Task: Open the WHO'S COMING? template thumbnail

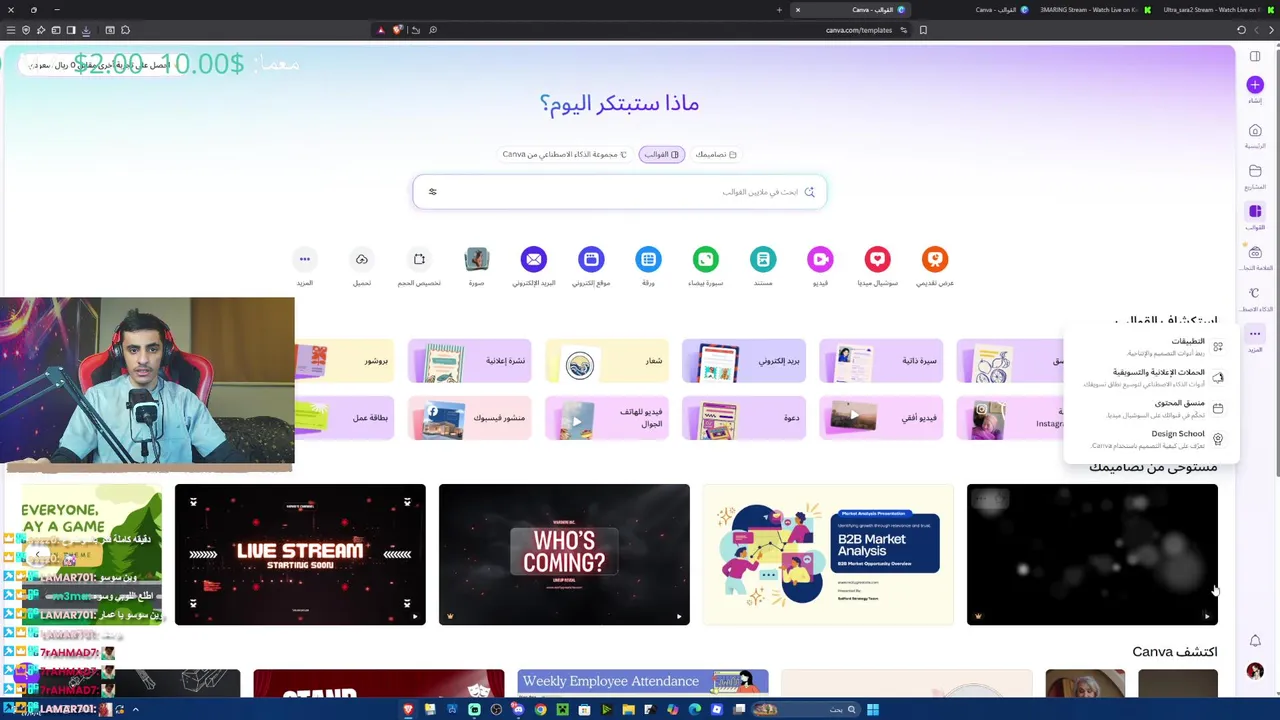Action: click(564, 555)
